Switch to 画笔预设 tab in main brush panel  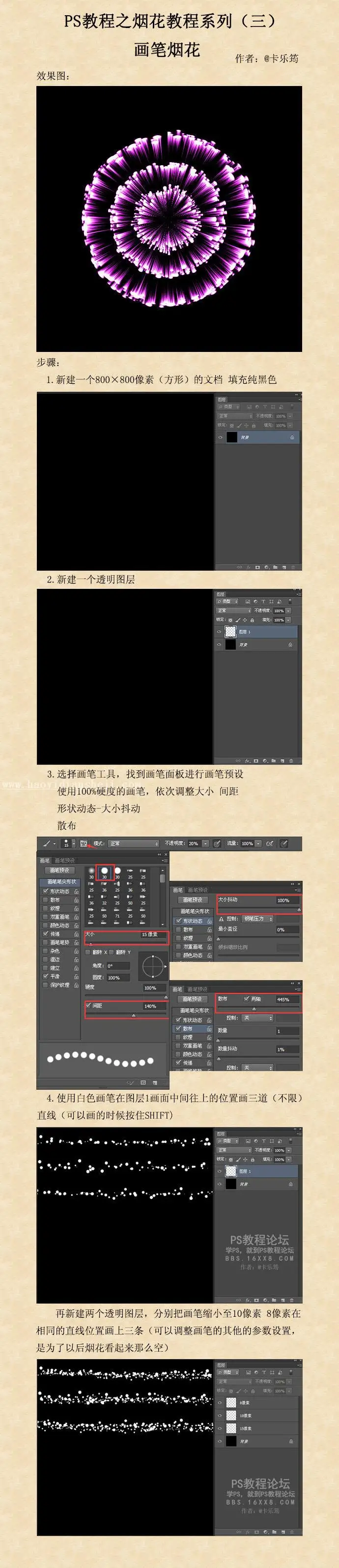tap(65, 861)
